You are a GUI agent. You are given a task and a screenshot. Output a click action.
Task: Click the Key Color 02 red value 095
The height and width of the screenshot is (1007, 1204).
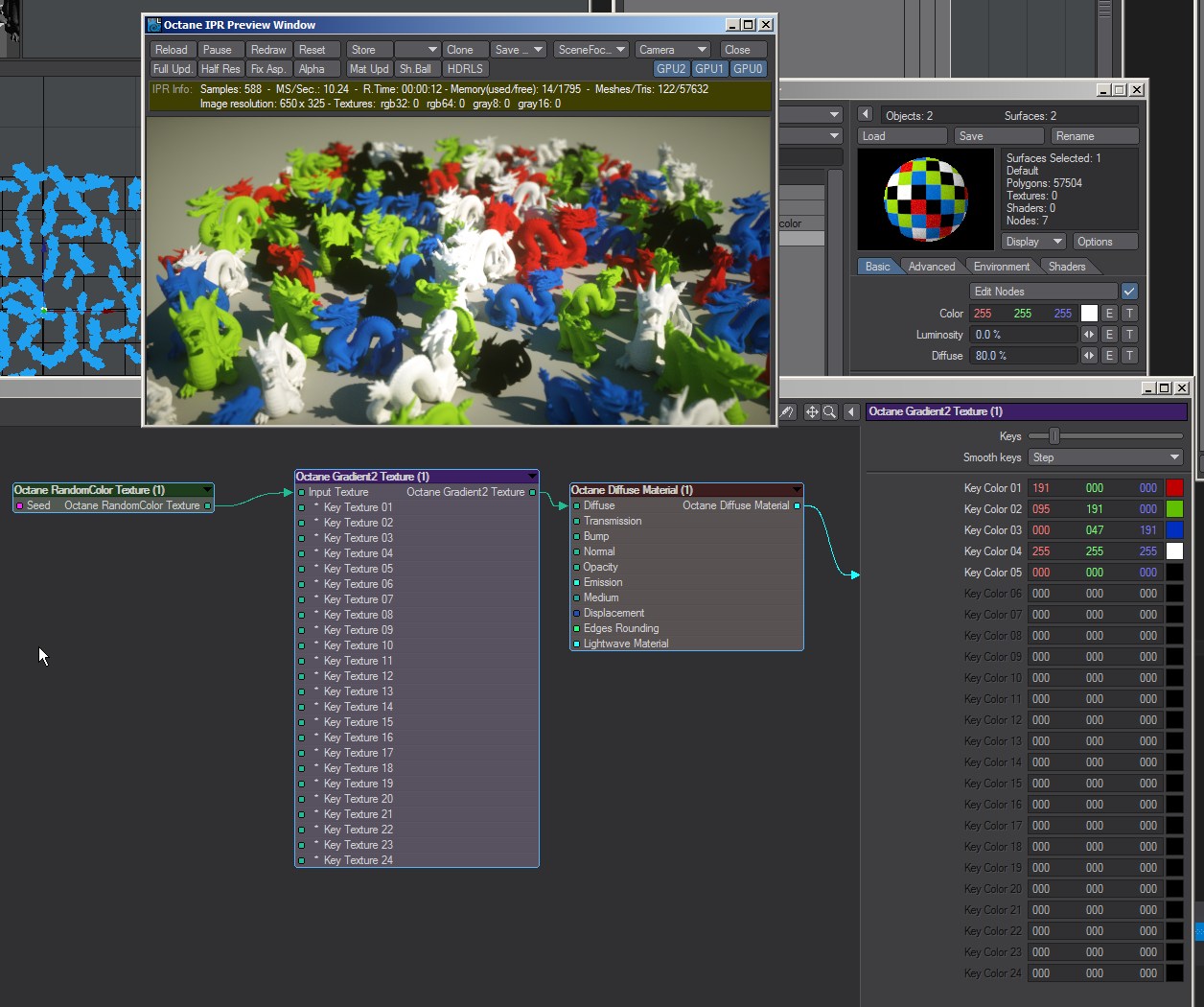coord(1041,509)
